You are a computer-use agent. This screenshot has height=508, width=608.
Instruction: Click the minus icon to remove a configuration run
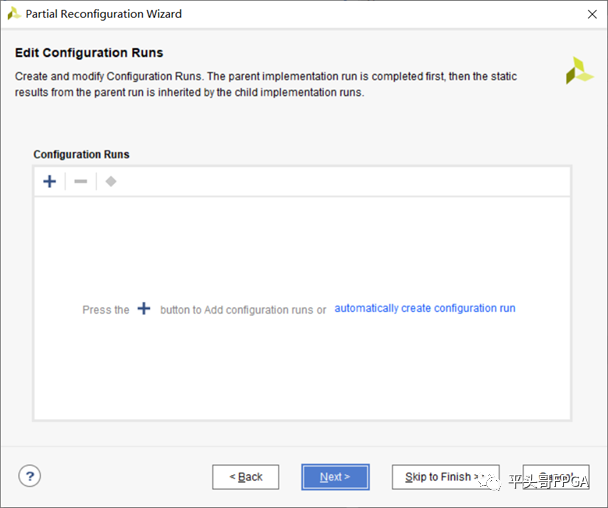click(x=81, y=181)
